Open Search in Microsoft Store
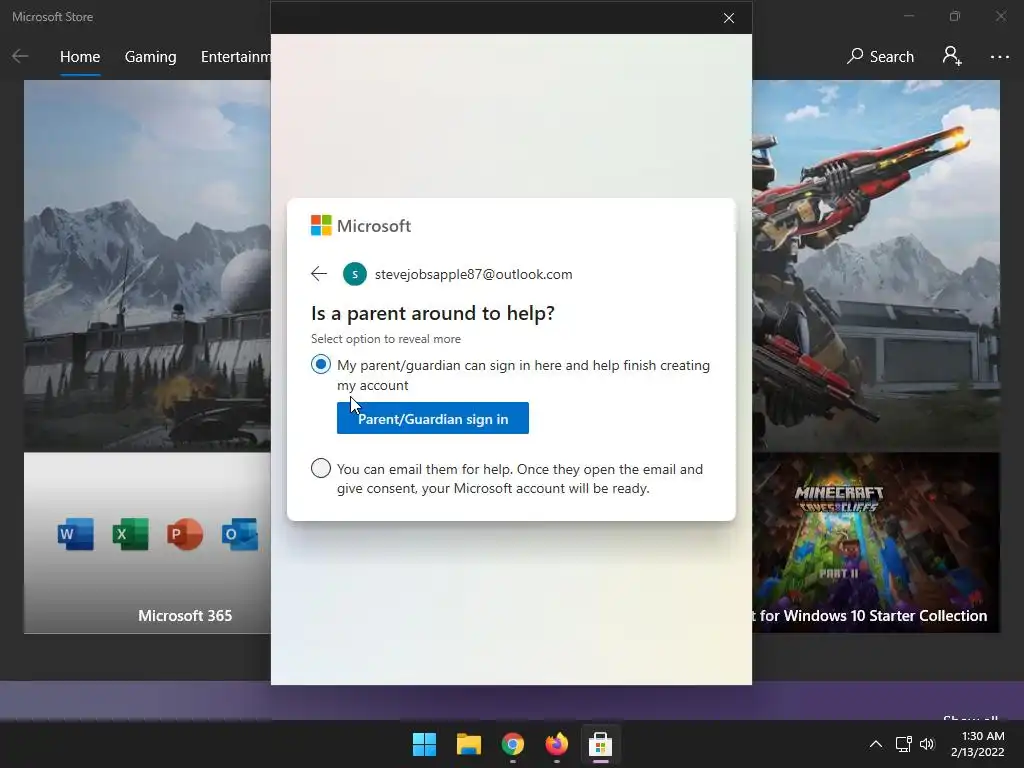The height and width of the screenshot is (768, 1024). (x=880, y=57)
